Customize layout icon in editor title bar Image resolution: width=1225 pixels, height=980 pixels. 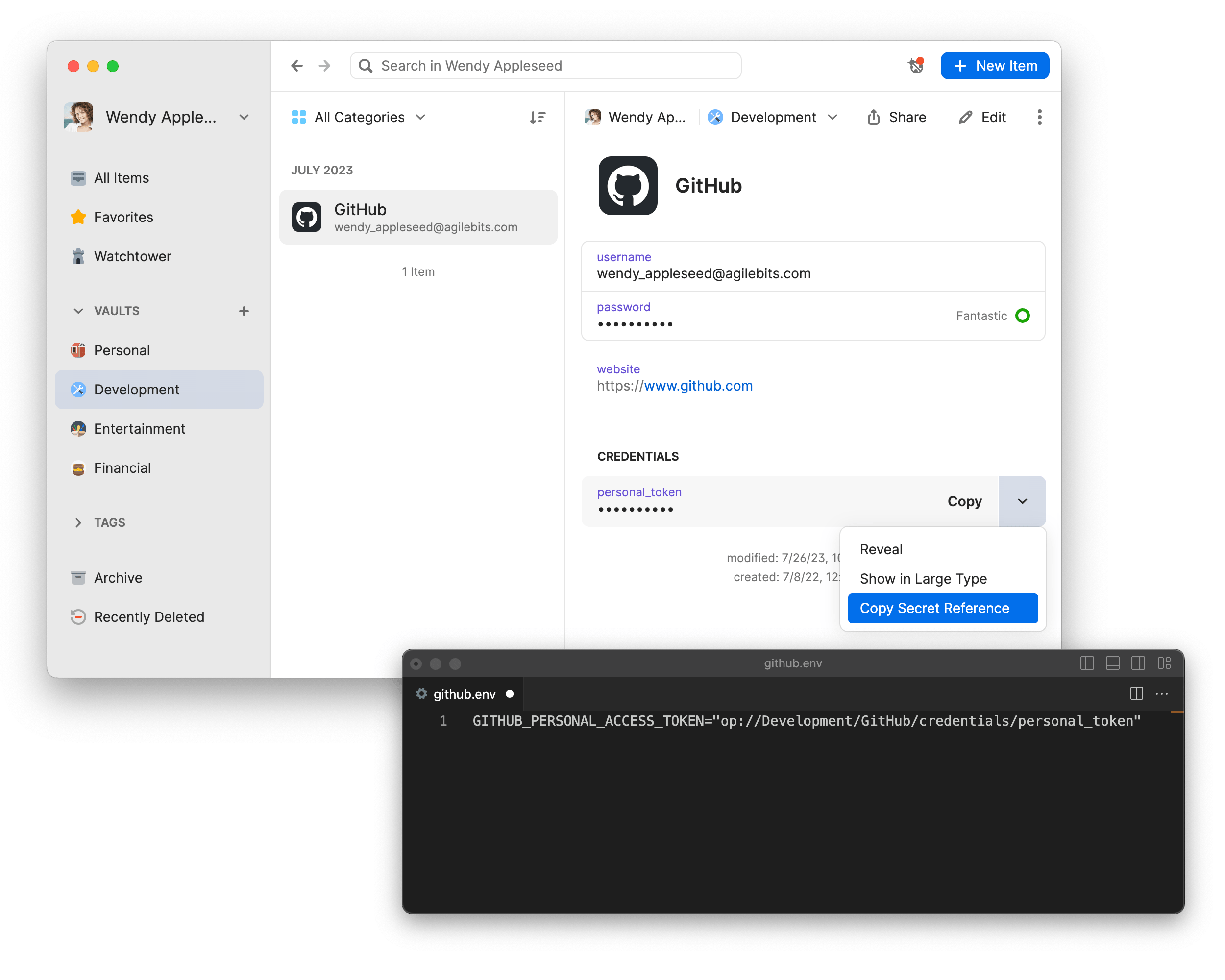(1164, 663)
